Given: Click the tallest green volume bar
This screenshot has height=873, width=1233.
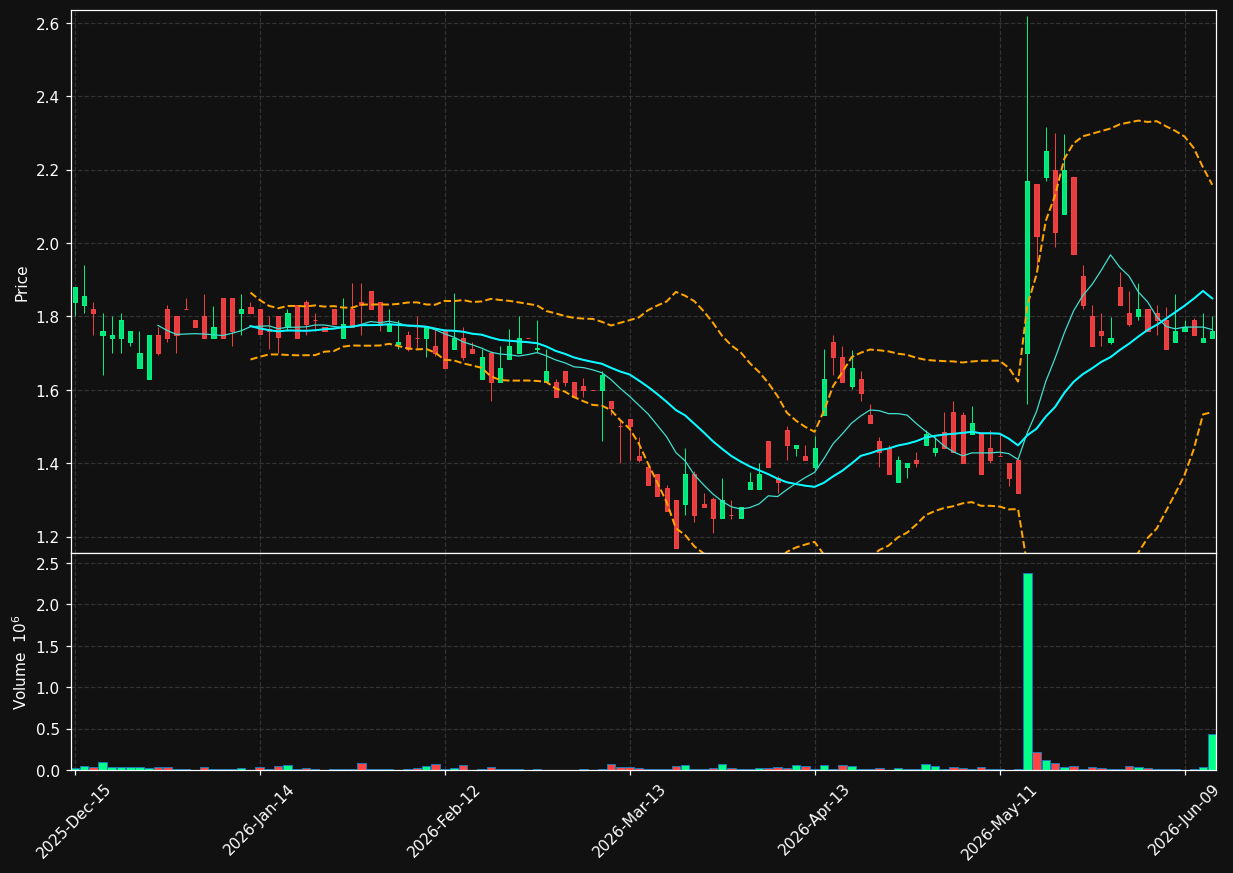Looking at the screenshot, I should (1027, 672).
